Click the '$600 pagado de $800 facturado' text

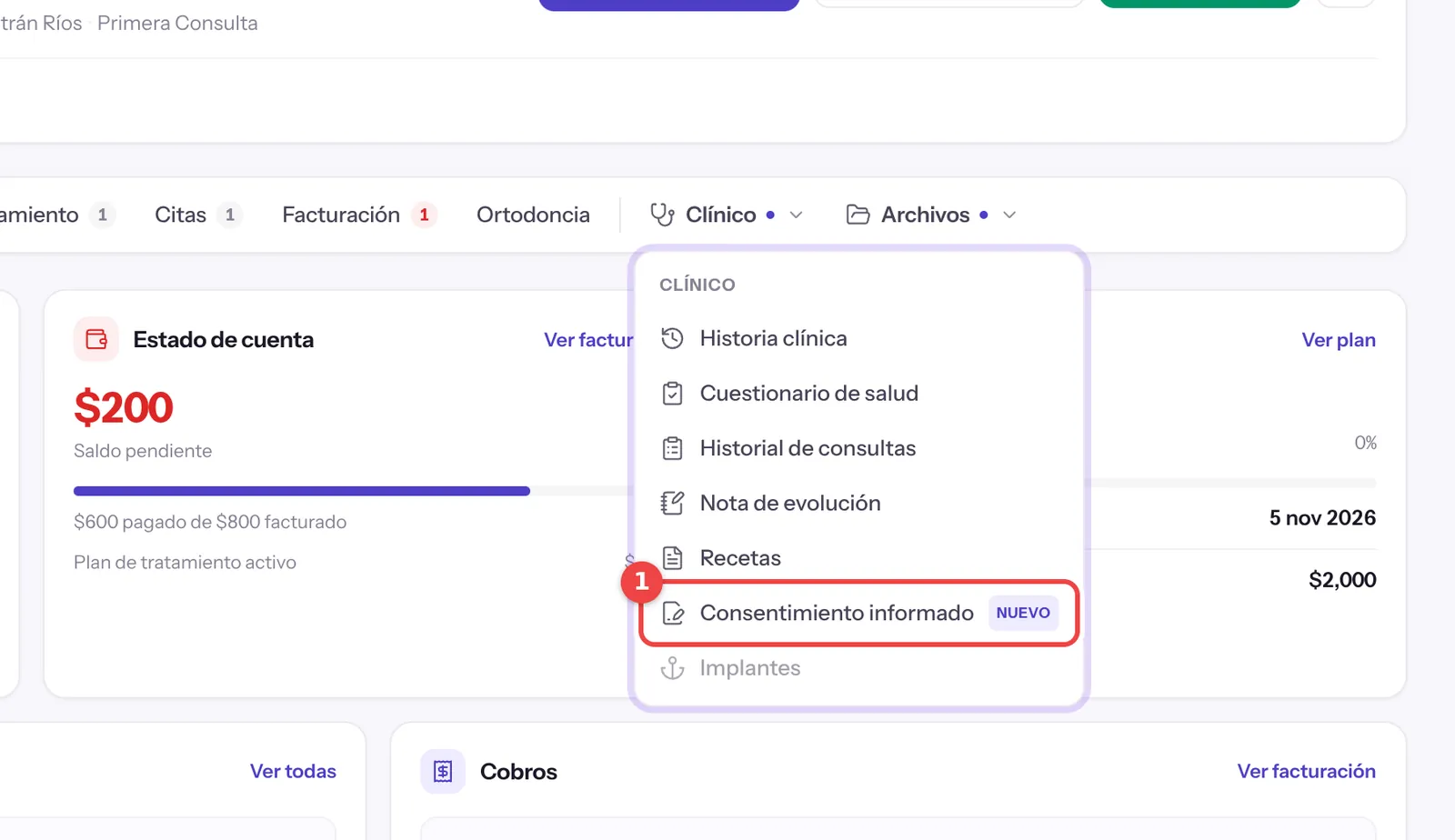point(210,522)
